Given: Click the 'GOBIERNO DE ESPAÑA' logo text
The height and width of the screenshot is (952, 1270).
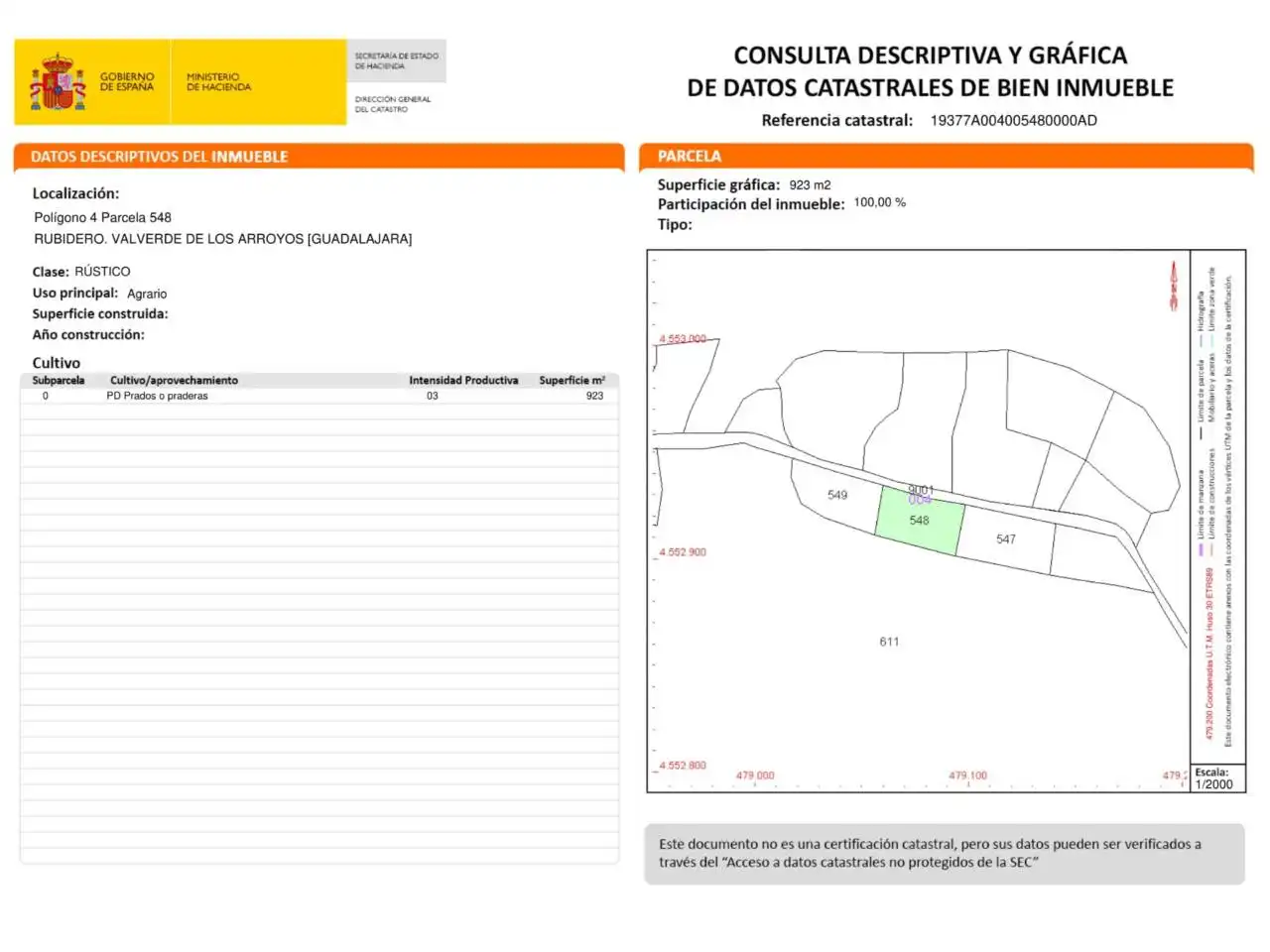Looking at the screenshot, I should (x=127, y=81).
